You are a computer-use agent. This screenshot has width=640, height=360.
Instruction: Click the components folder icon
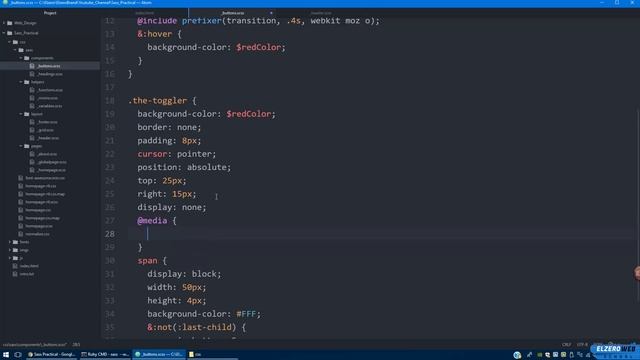[x=27, y=58]
